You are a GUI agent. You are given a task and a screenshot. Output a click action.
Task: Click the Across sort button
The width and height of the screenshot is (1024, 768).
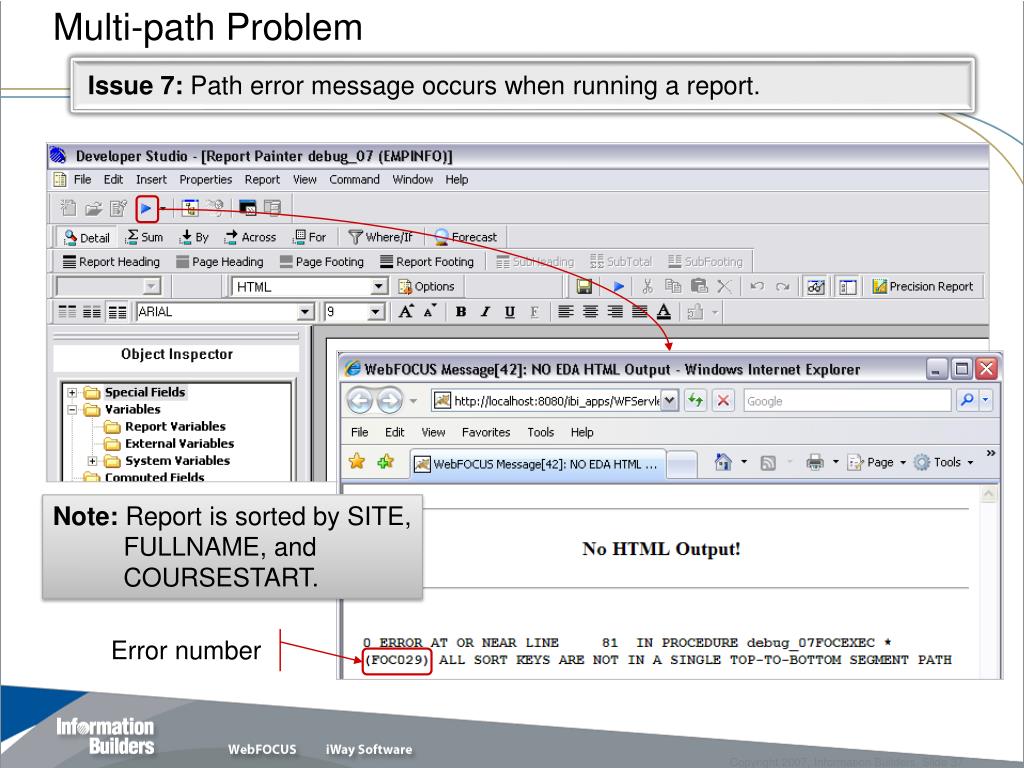pyautogui.click(x=250, y=237)
